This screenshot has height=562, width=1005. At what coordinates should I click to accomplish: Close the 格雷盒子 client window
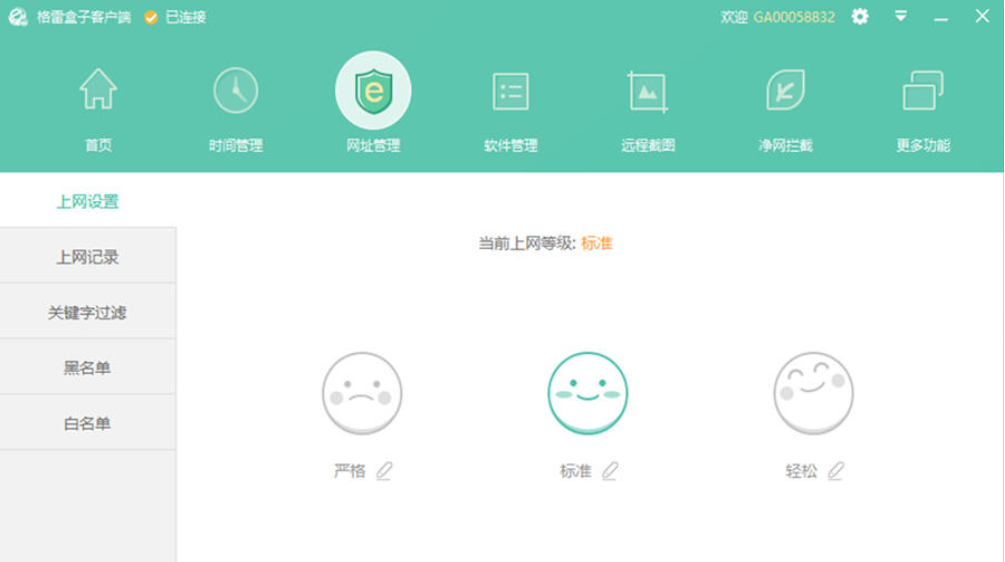pos(982,16)
